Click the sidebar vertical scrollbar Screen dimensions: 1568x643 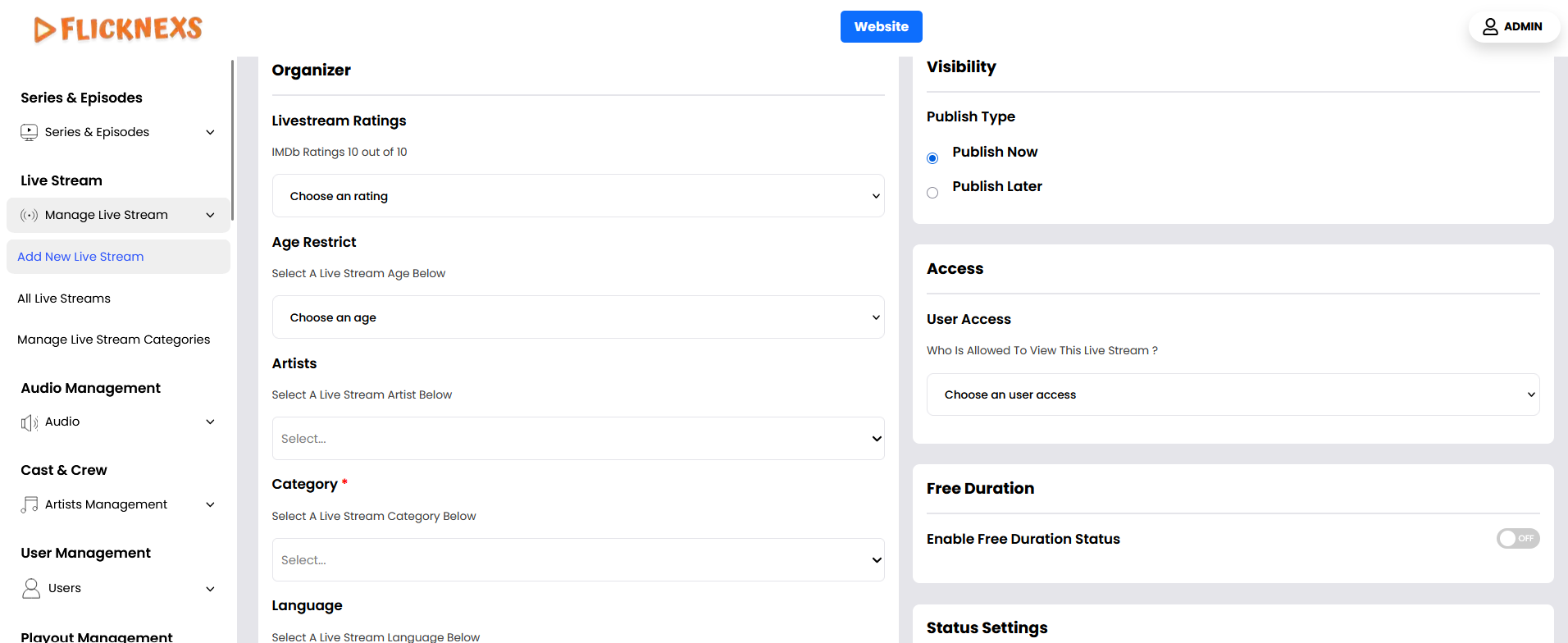coord(233,139)
